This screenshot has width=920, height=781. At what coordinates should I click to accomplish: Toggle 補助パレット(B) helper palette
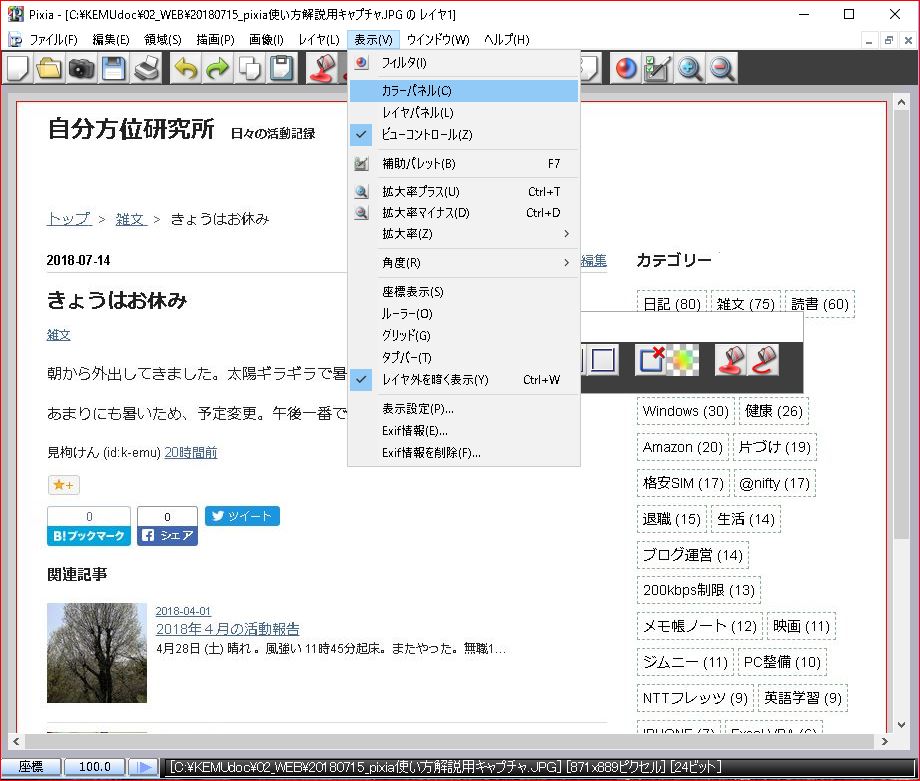[464, 164]
